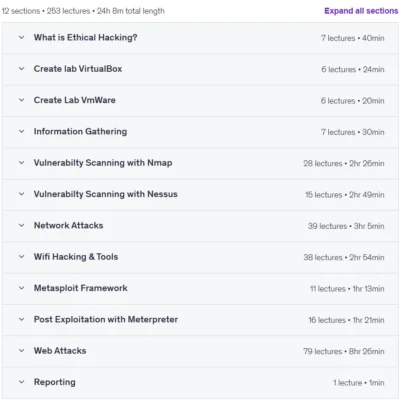Viewport: 400px width, 400px height.
Task: Open the Network Attacks section title
Action: 68,225
